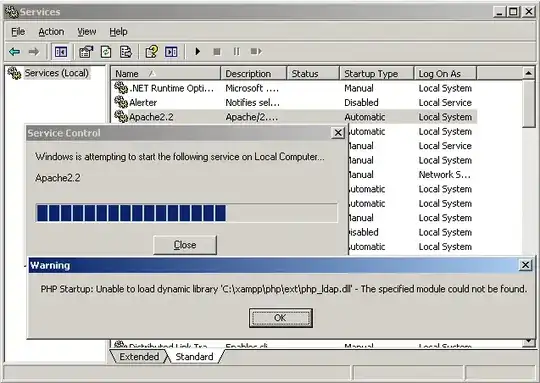Sort by the Description column header
The width and height of the screenshot is (540, 383).
253,73
